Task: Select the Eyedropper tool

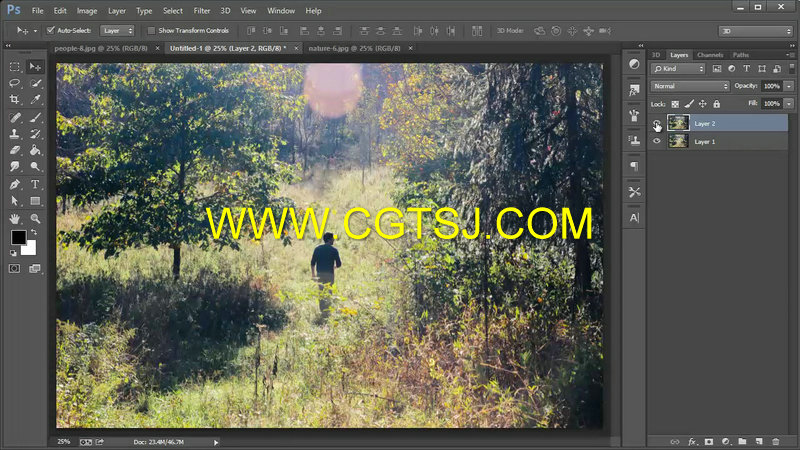Action: click(35, 99)
